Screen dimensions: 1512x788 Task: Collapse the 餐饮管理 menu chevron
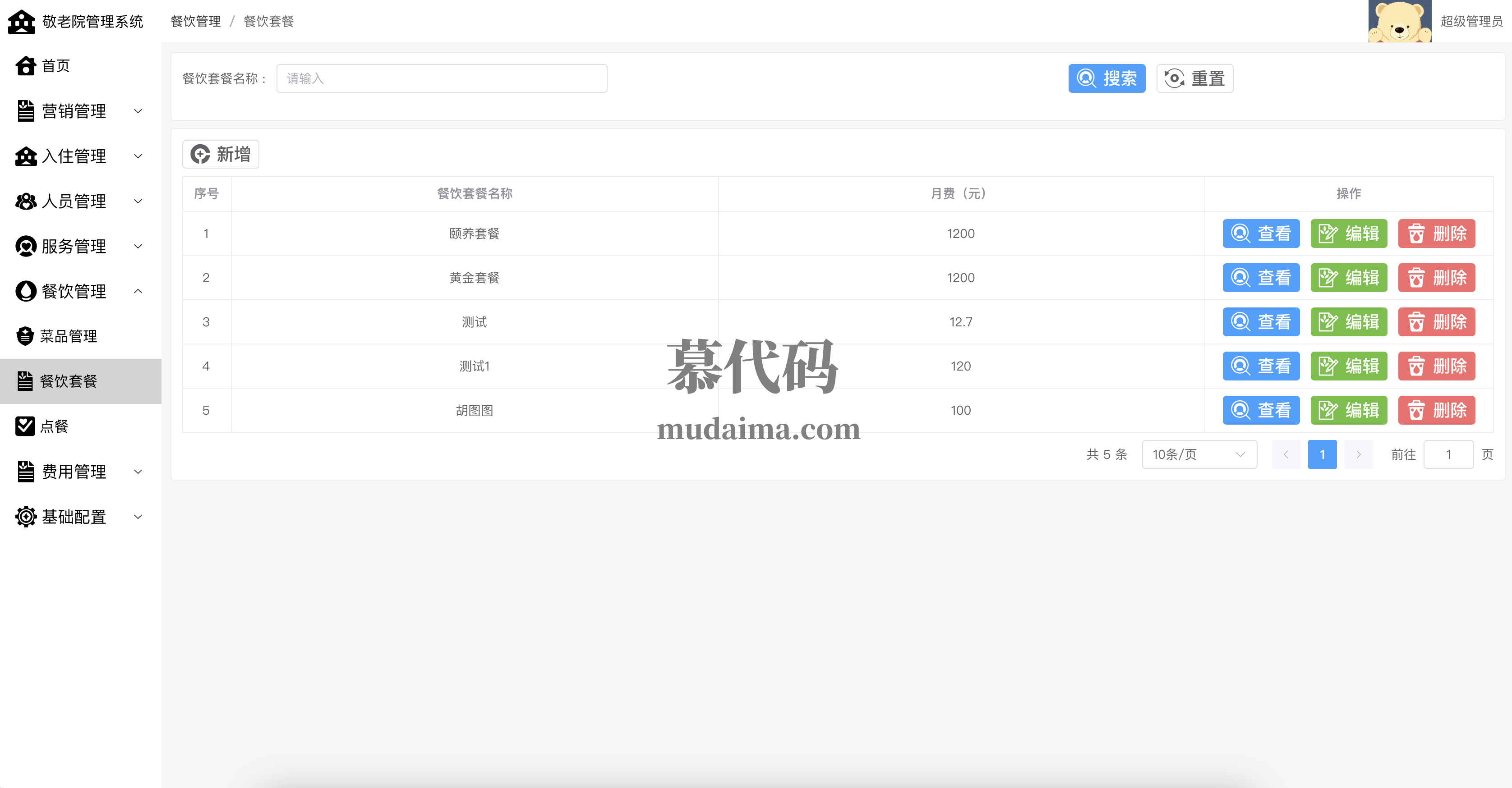pos(138,291)
